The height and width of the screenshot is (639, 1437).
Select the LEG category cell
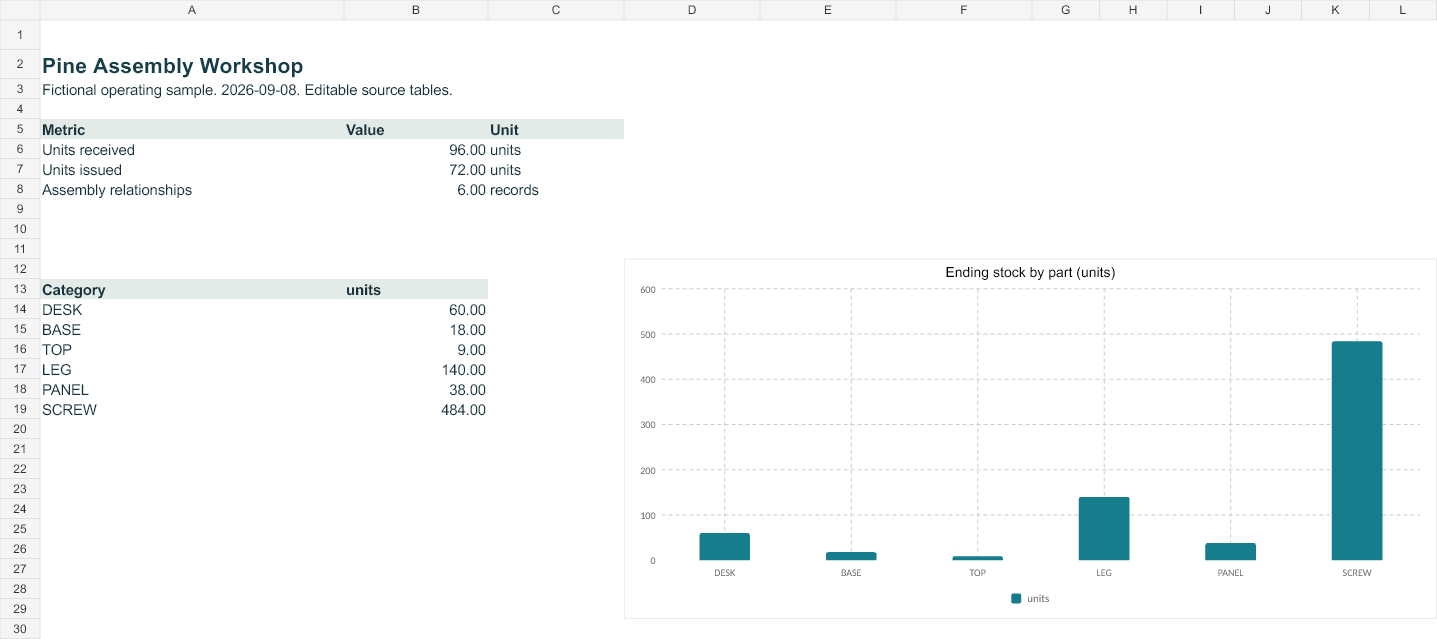tap(192, 369)
